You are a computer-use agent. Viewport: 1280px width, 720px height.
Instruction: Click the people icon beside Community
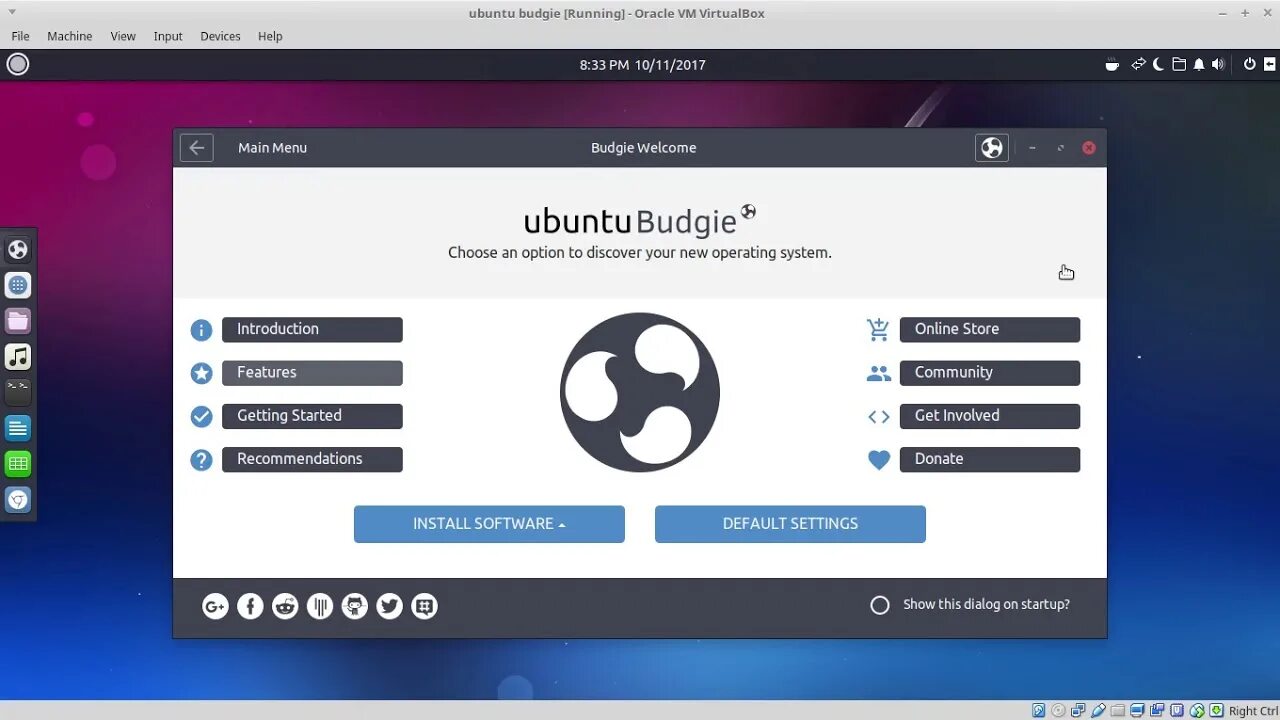tap(878, 373)
